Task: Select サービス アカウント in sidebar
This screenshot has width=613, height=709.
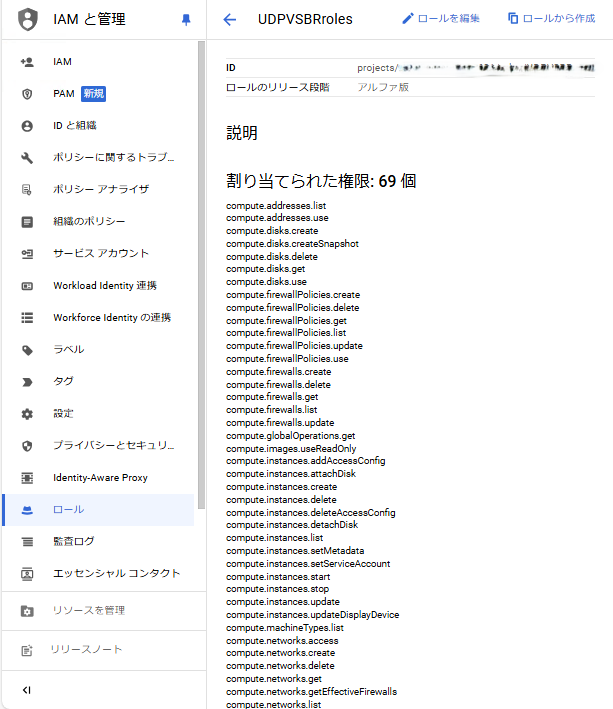Action: (101, 253)
